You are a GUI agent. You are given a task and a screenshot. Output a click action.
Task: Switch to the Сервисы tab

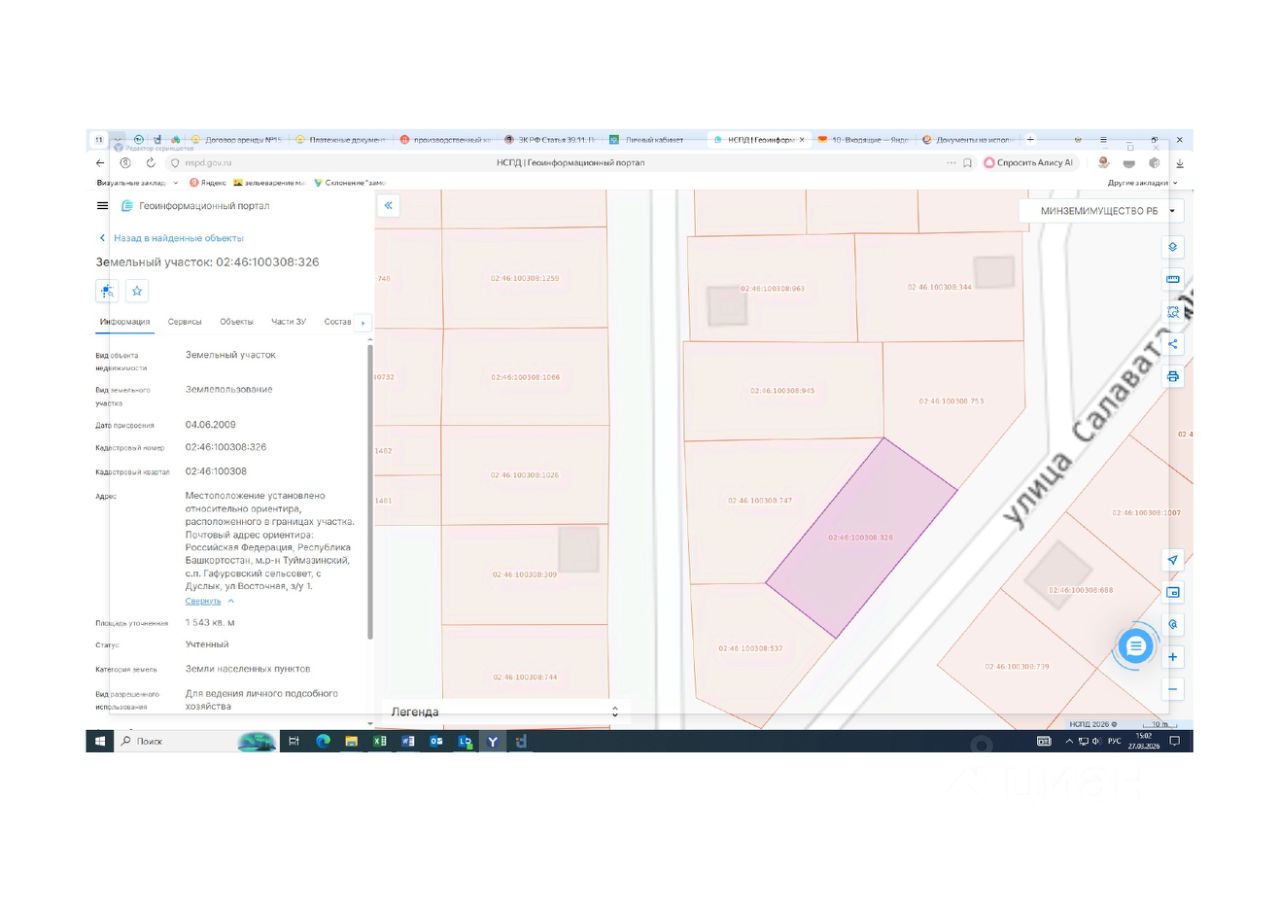[x=184, y=322]
